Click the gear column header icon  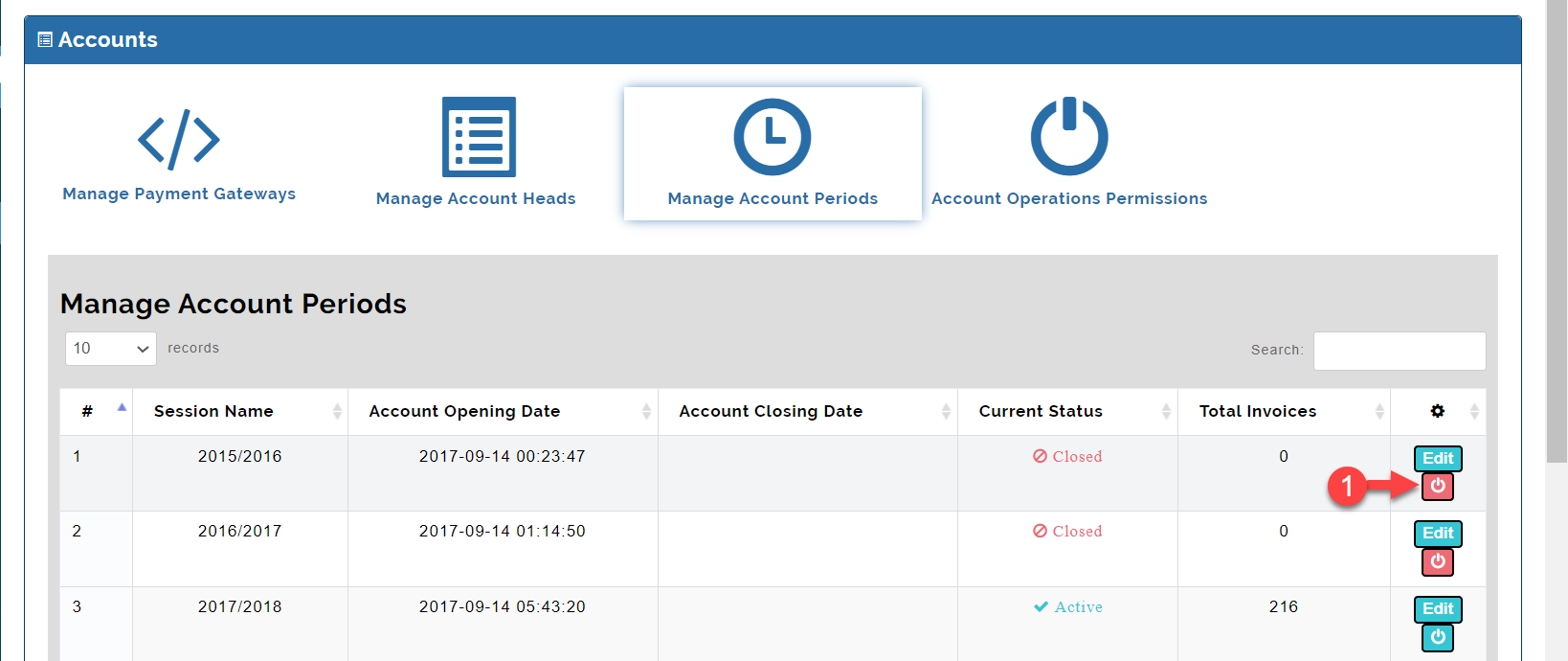pyautogui.click(x=1438, y=411)
